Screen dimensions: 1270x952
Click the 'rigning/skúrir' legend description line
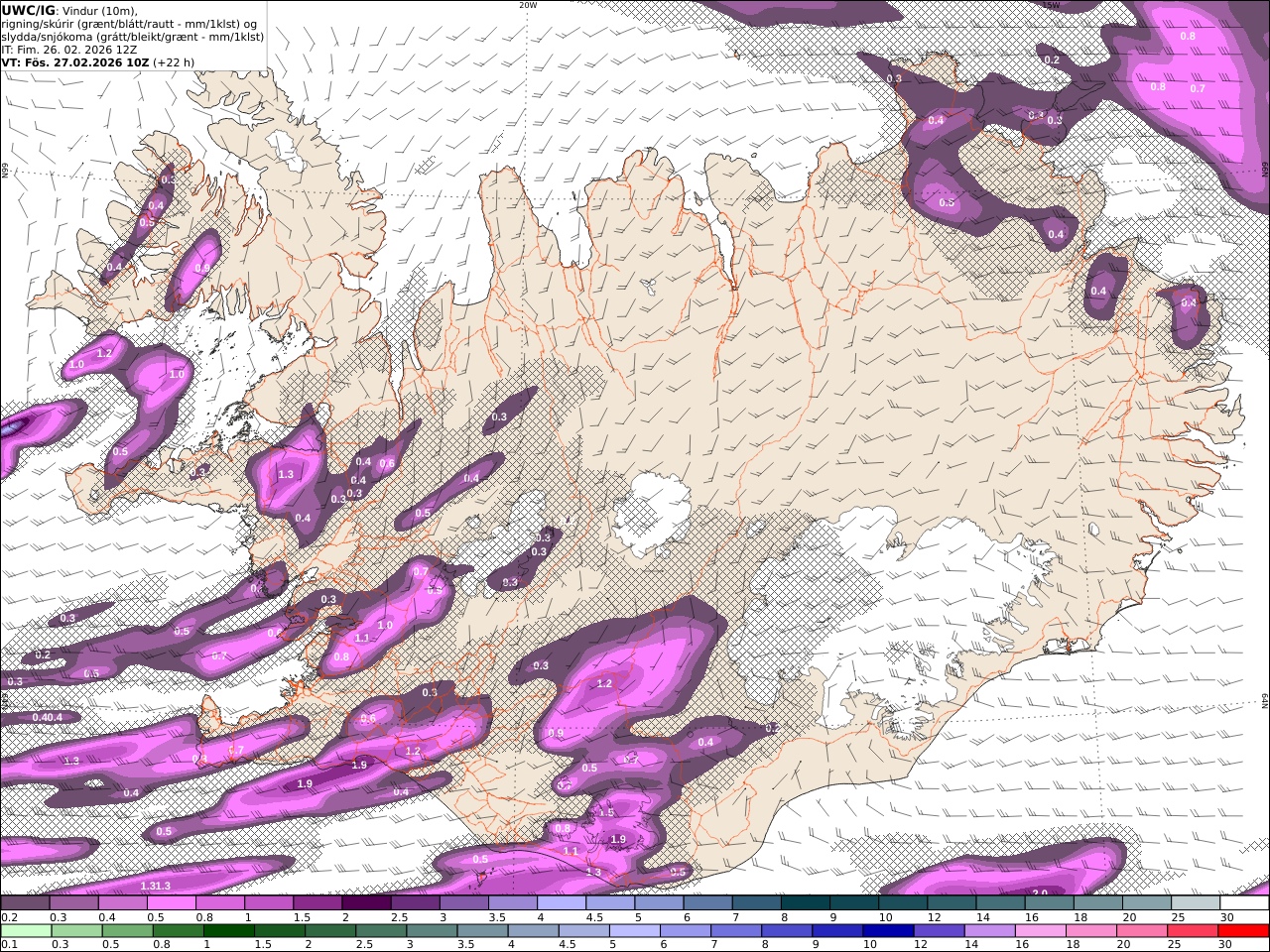129,24
